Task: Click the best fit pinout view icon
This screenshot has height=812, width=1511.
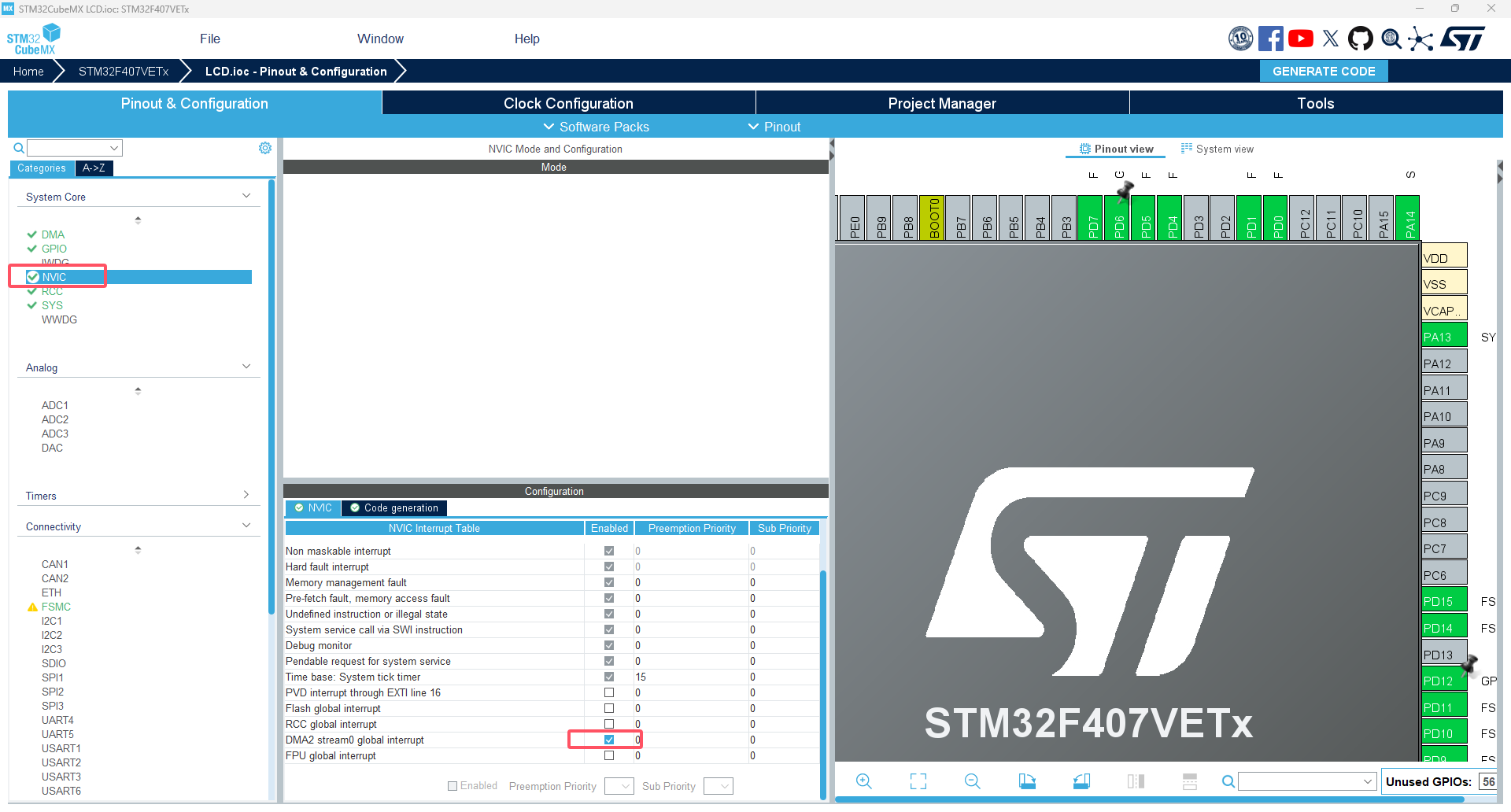Action: pyautogui.click(x=918, y=781)
